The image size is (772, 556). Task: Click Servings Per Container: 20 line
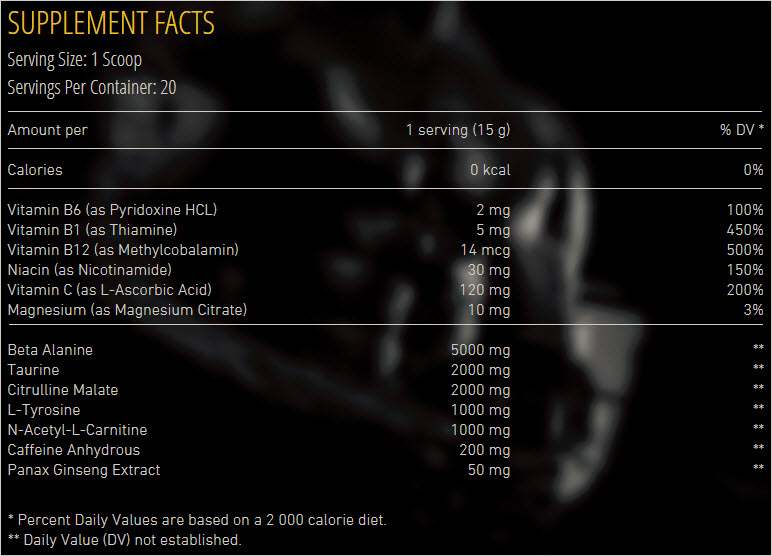click(x=92, y=87)
